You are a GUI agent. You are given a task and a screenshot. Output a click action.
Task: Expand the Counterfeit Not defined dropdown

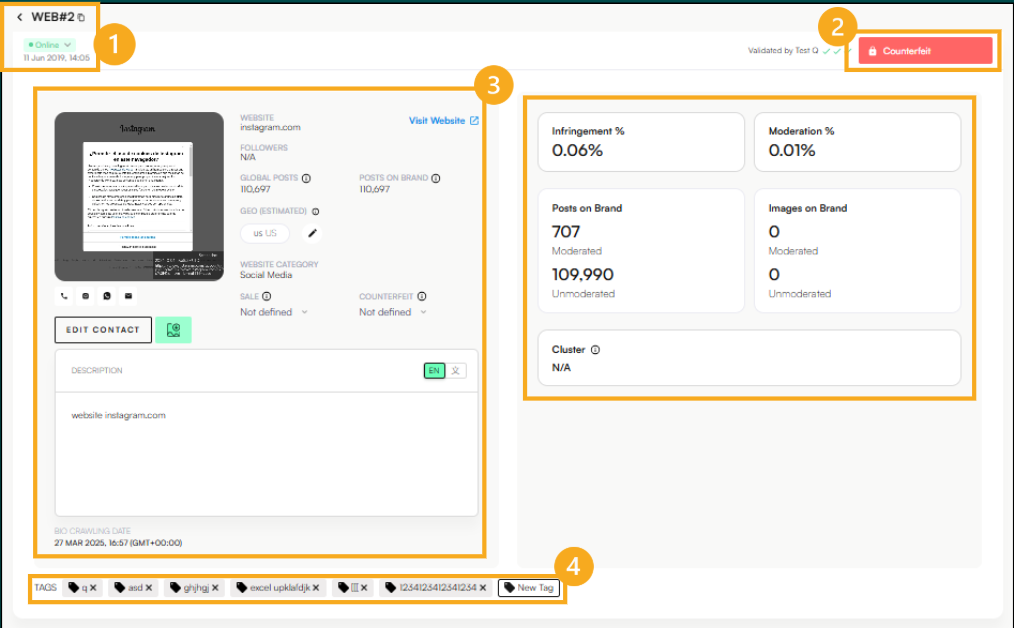393,312
